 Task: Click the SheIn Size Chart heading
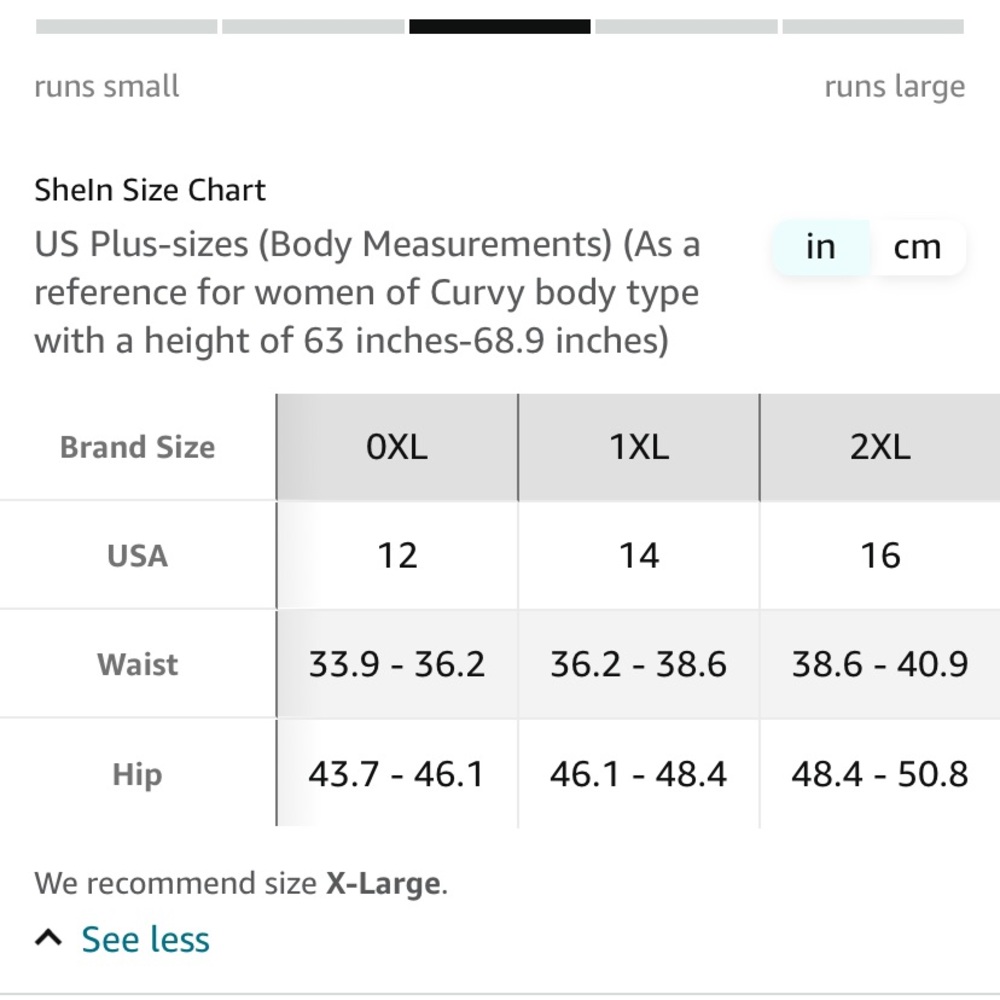click(x=150, y=190)
